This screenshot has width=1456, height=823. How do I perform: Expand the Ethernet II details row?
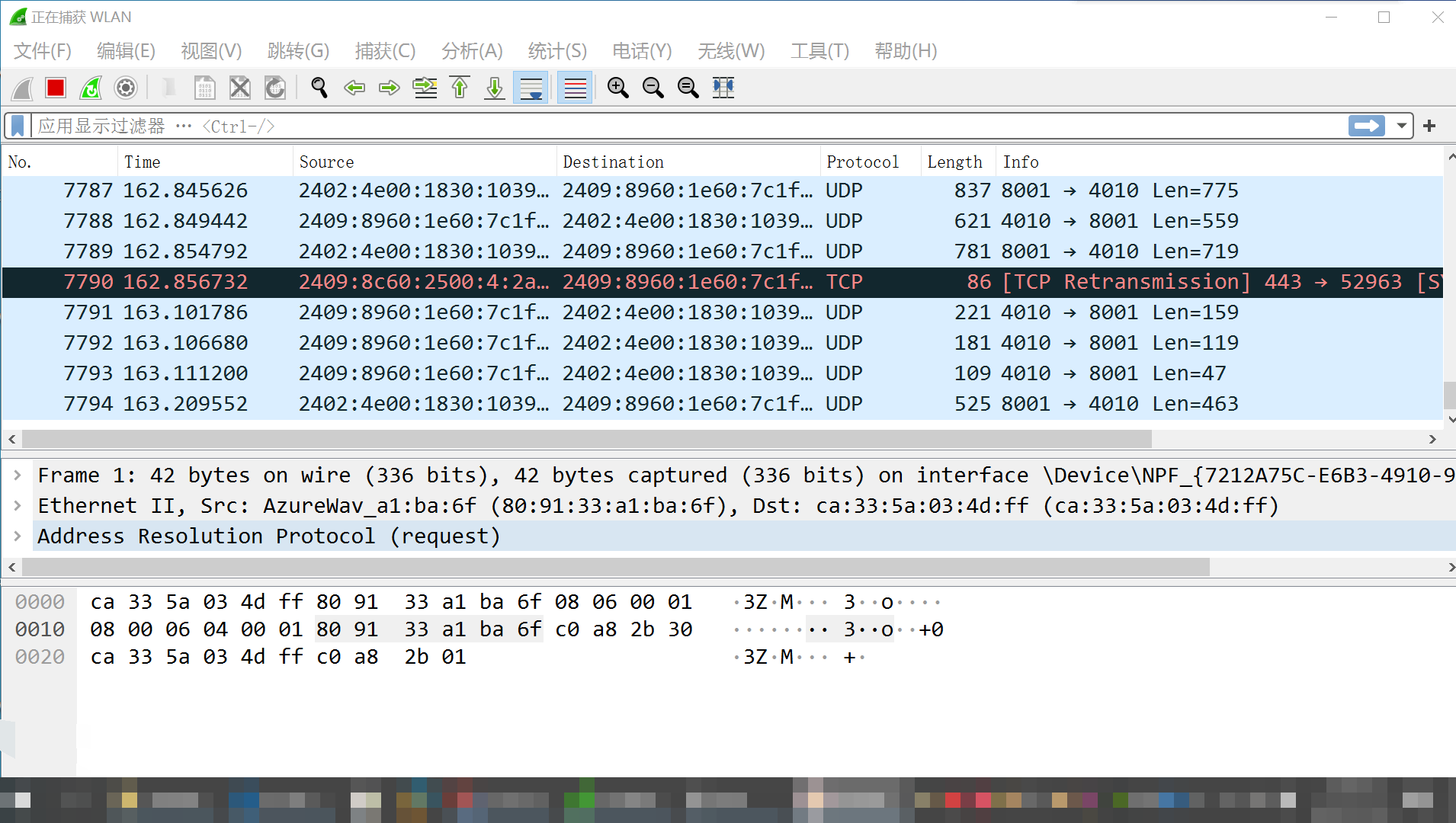pos(18,506)
